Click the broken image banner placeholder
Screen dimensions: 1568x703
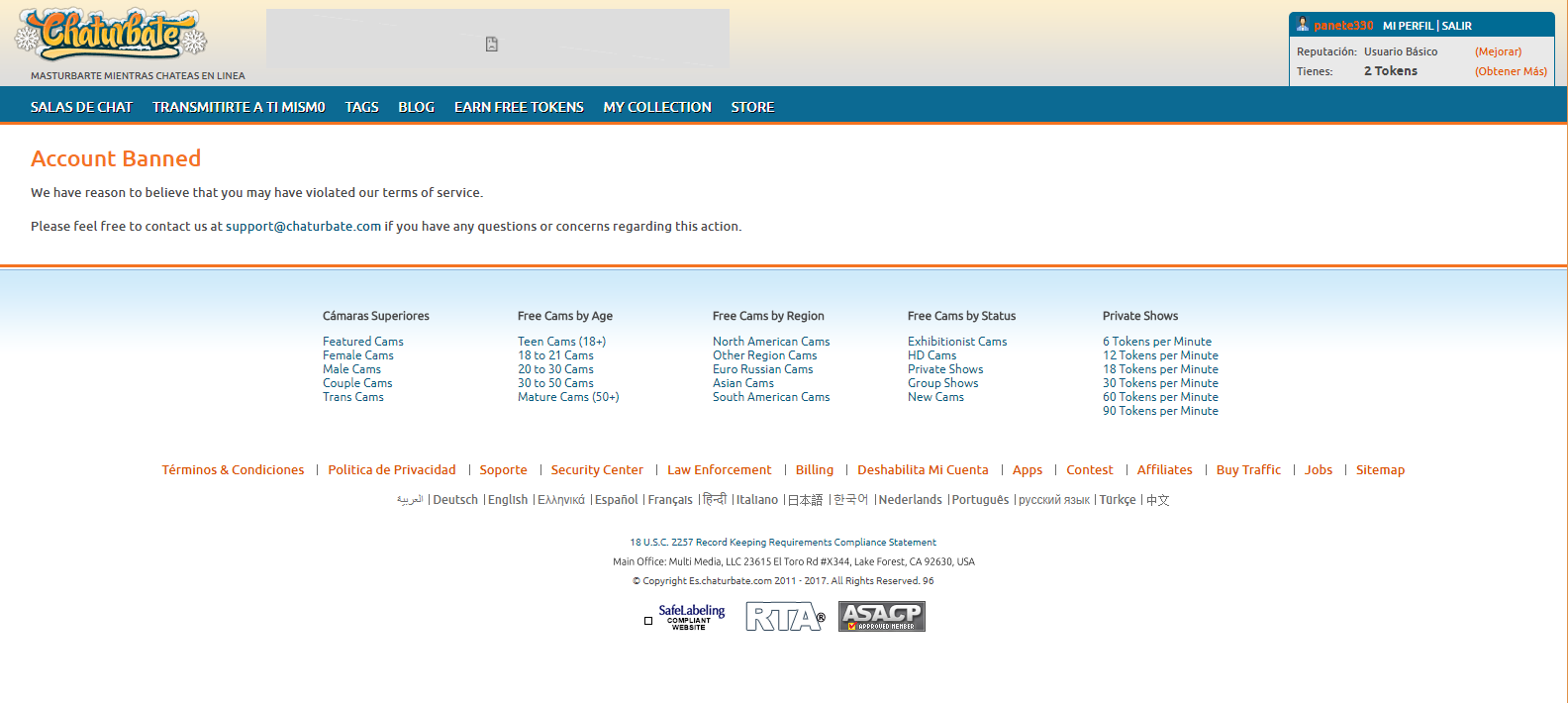492,44
